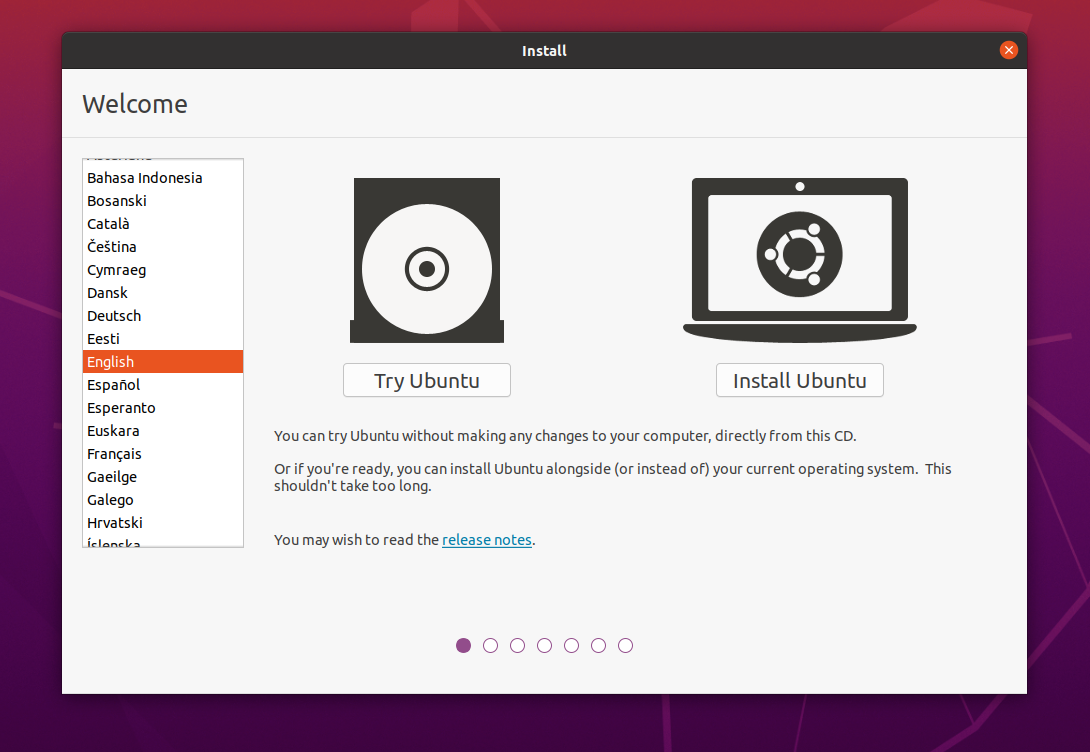Click the currently highlighted English entry
Screen dimensions: 1090x752
click(110, 361)
